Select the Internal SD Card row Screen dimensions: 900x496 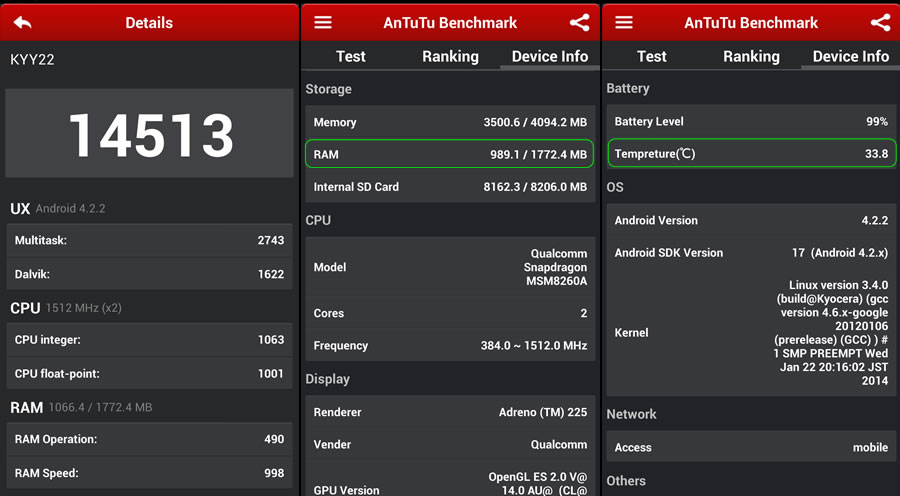[450, 187]
